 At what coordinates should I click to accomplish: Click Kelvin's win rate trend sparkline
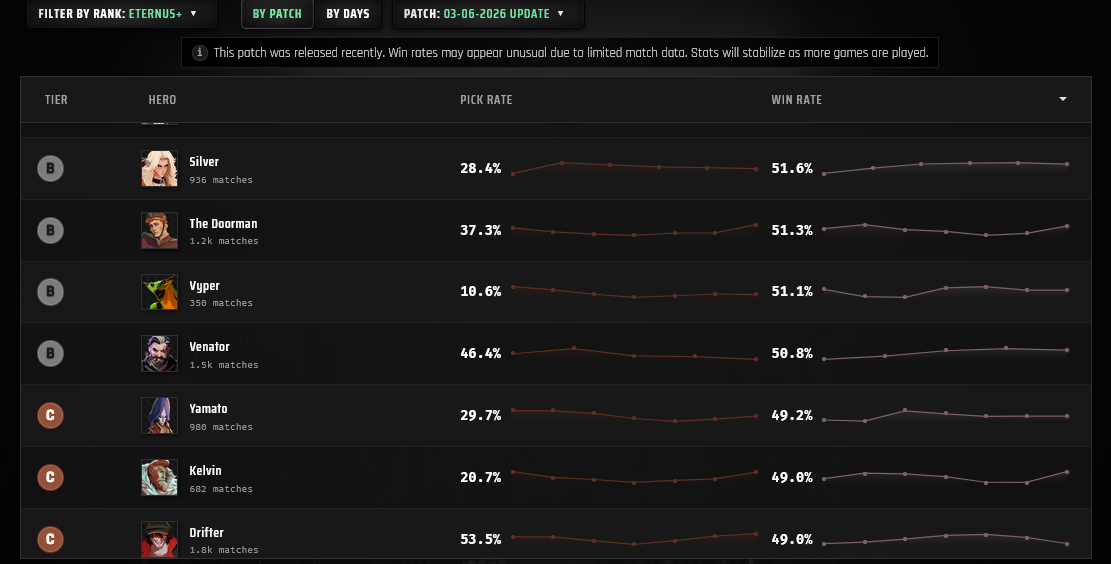[x=946, y=477]
